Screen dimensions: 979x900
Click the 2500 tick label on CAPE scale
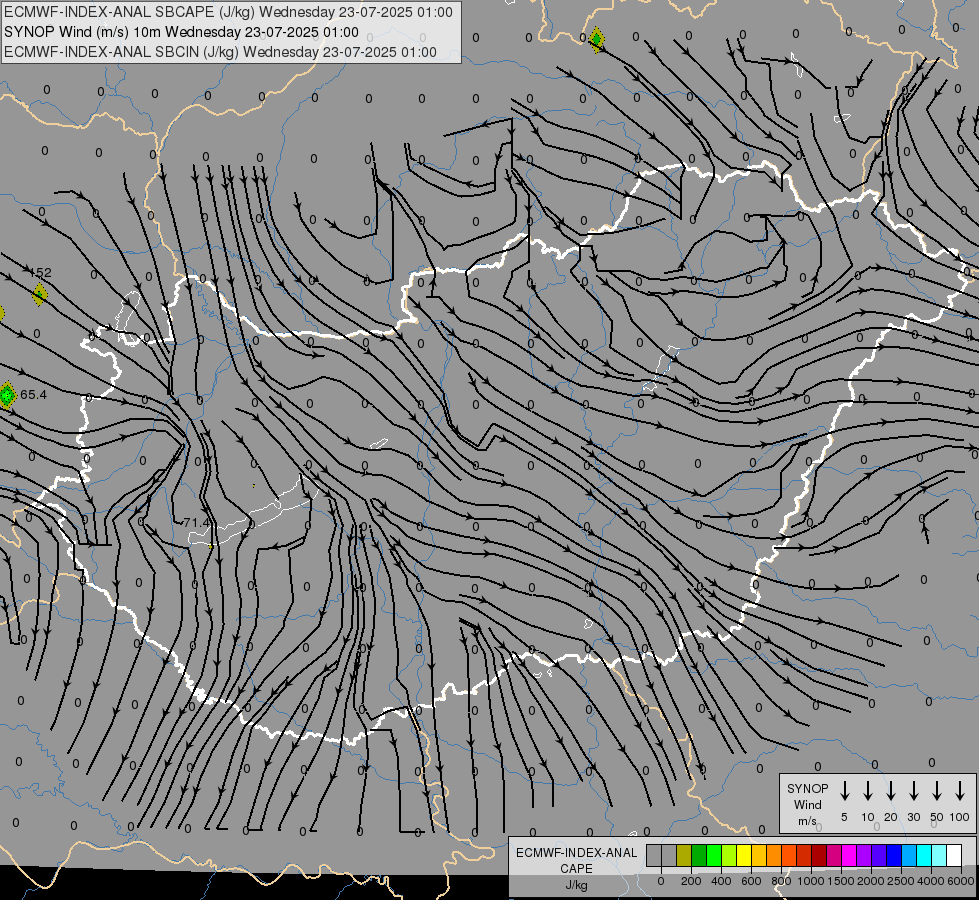[901, 881]
